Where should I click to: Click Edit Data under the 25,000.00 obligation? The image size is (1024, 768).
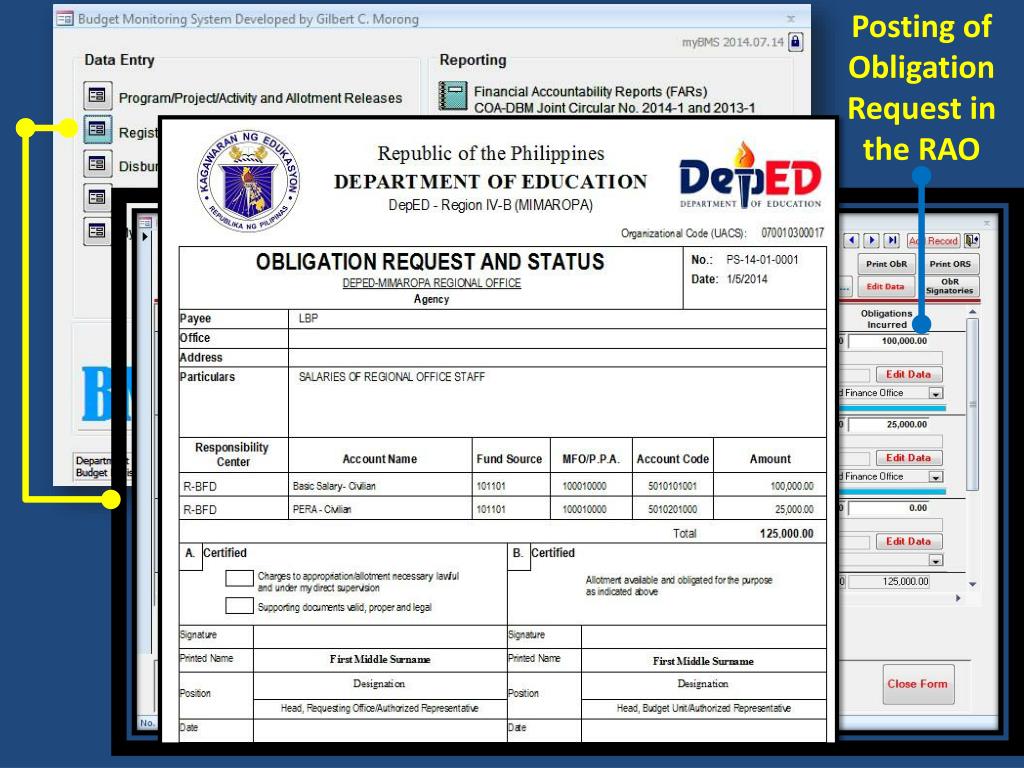(908, 458)
